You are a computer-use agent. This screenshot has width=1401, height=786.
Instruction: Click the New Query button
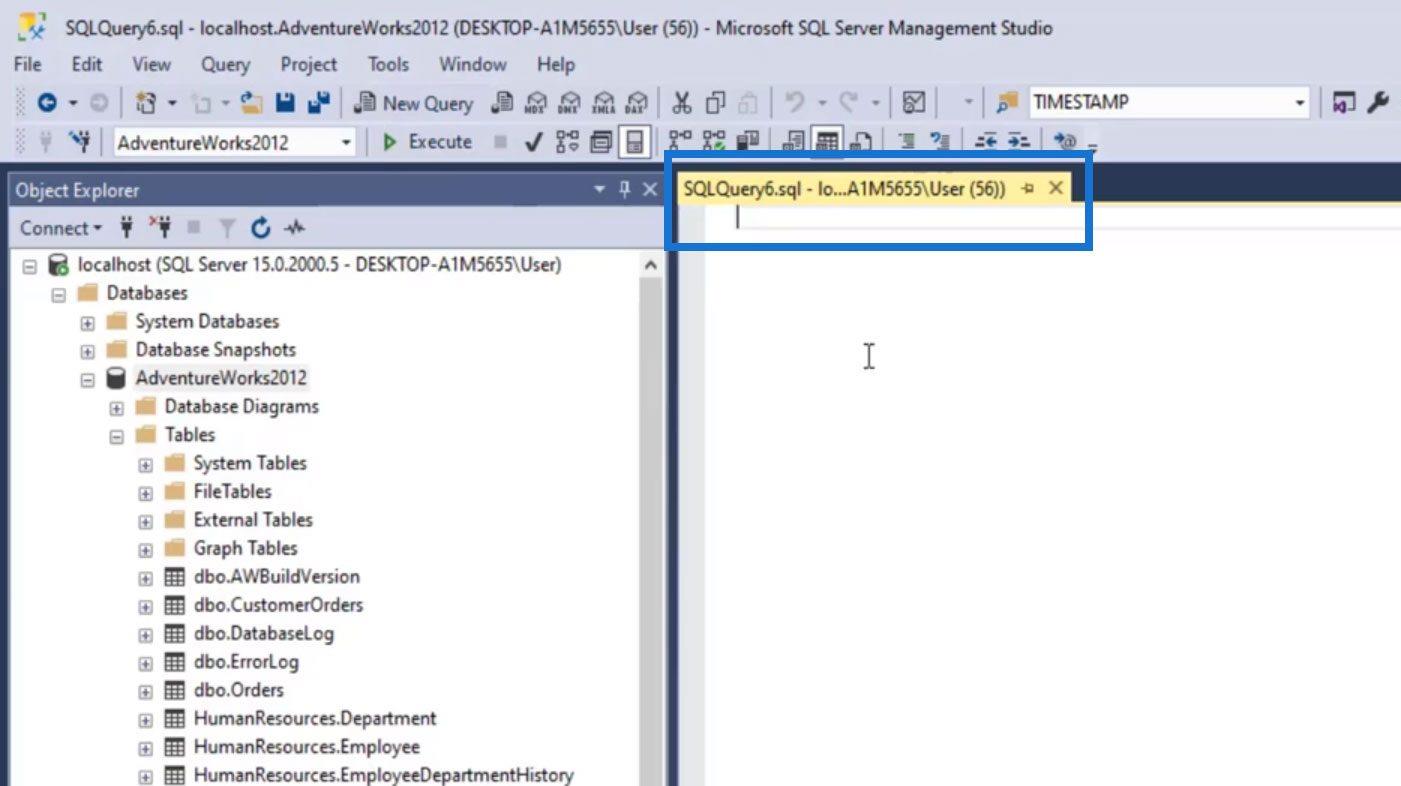(x=414, y=102)
